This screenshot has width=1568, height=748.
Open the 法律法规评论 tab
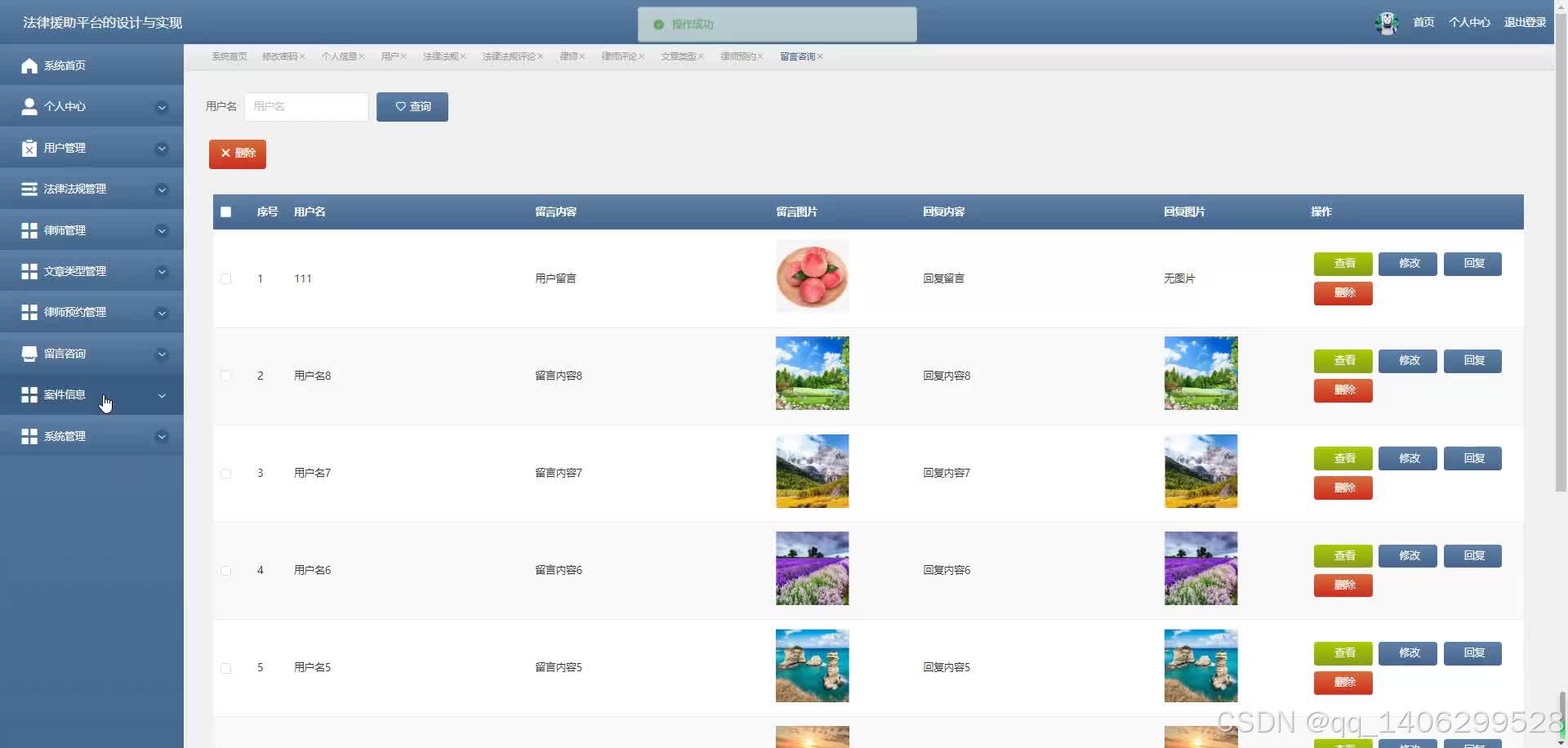(x=510, y=56)
